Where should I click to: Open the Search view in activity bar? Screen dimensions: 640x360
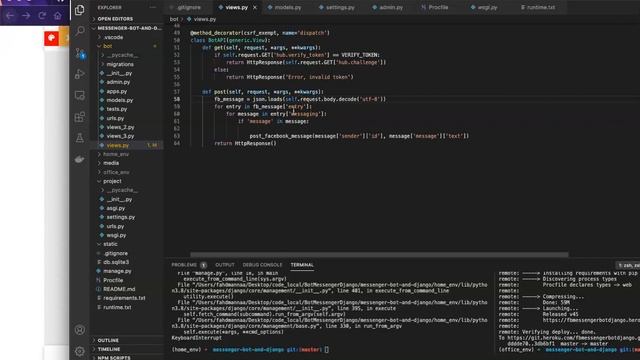80,31
